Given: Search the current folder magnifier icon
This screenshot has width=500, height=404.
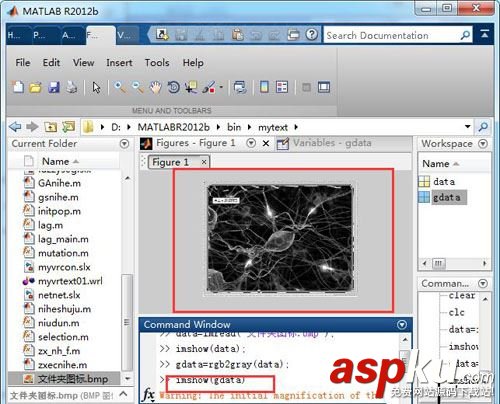Looking at the screenshot, I should (483, 127).
